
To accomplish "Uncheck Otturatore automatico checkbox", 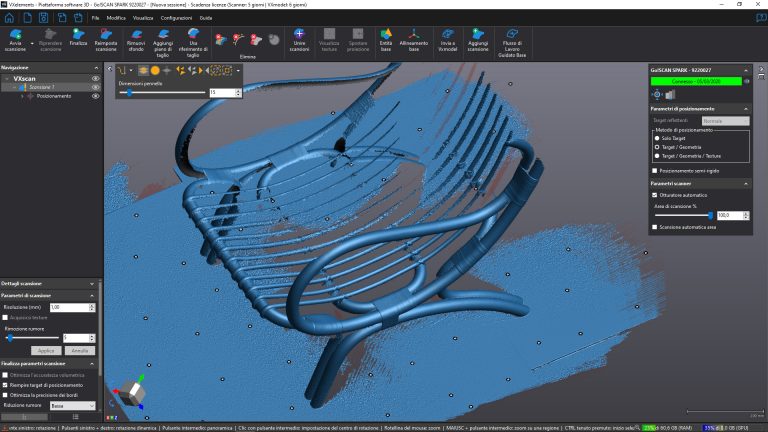I will pos(655,194).
